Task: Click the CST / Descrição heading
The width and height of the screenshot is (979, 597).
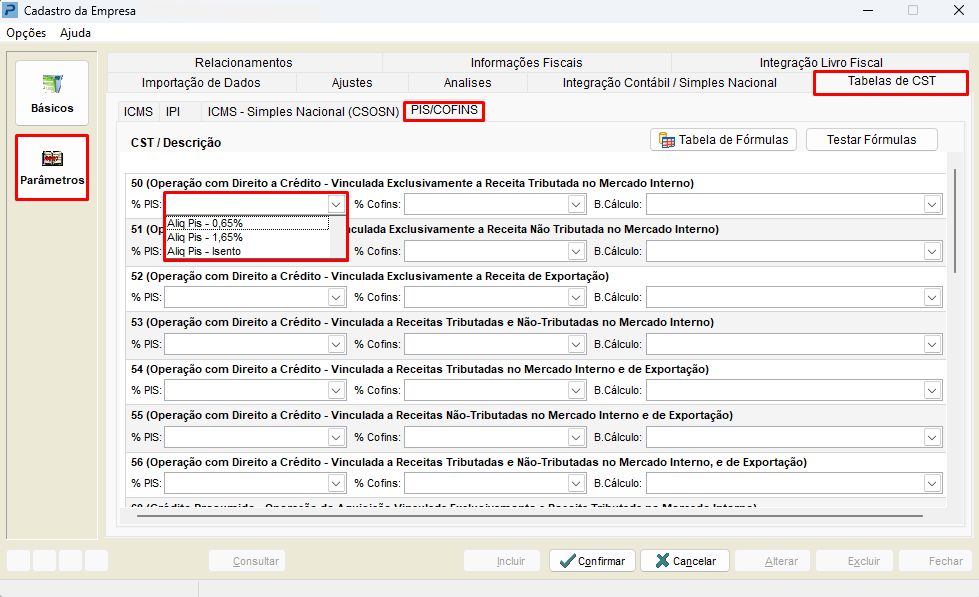Action: point(175,142)
